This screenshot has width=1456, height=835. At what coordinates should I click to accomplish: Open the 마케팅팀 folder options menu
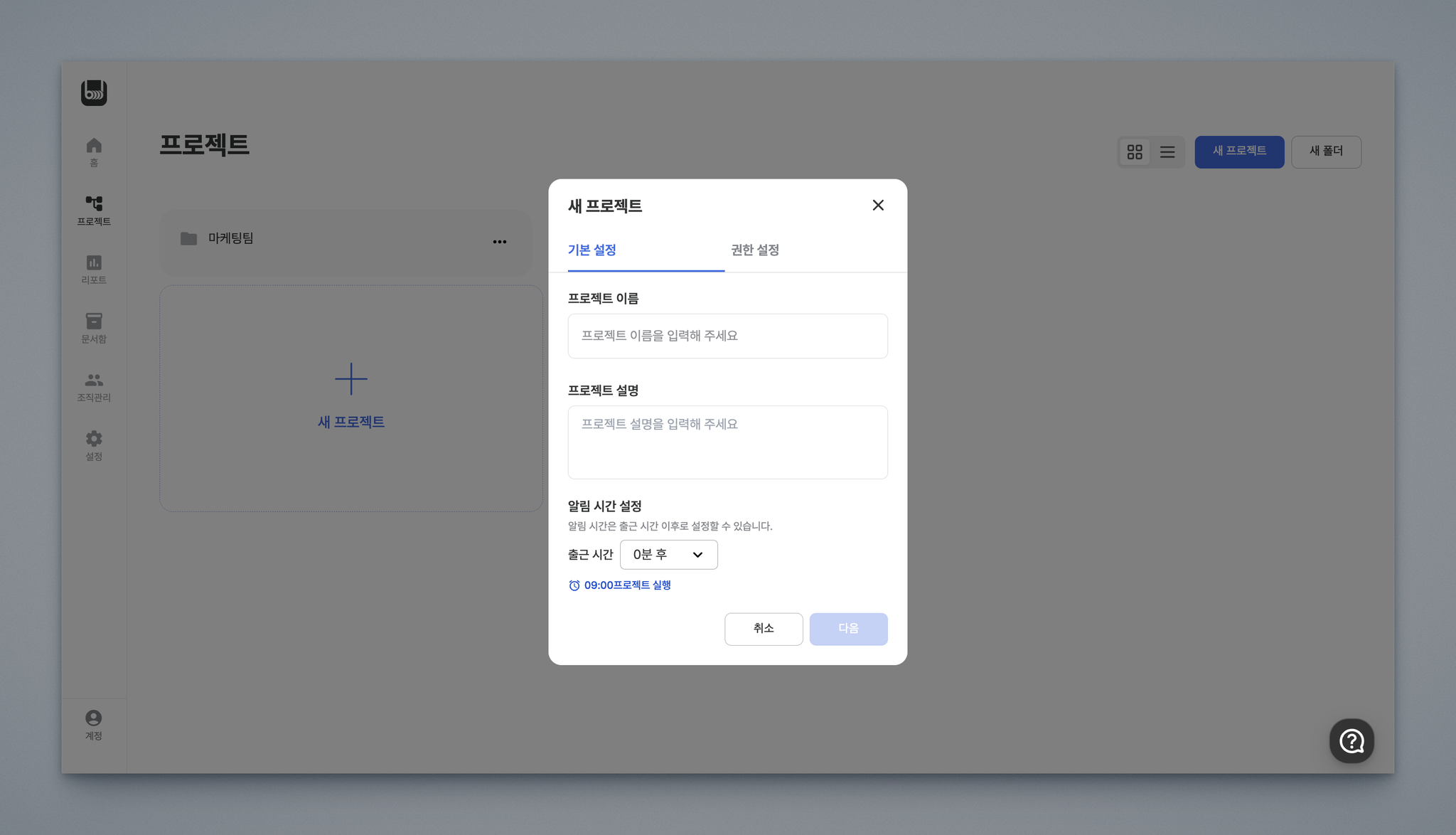(500, 242)
